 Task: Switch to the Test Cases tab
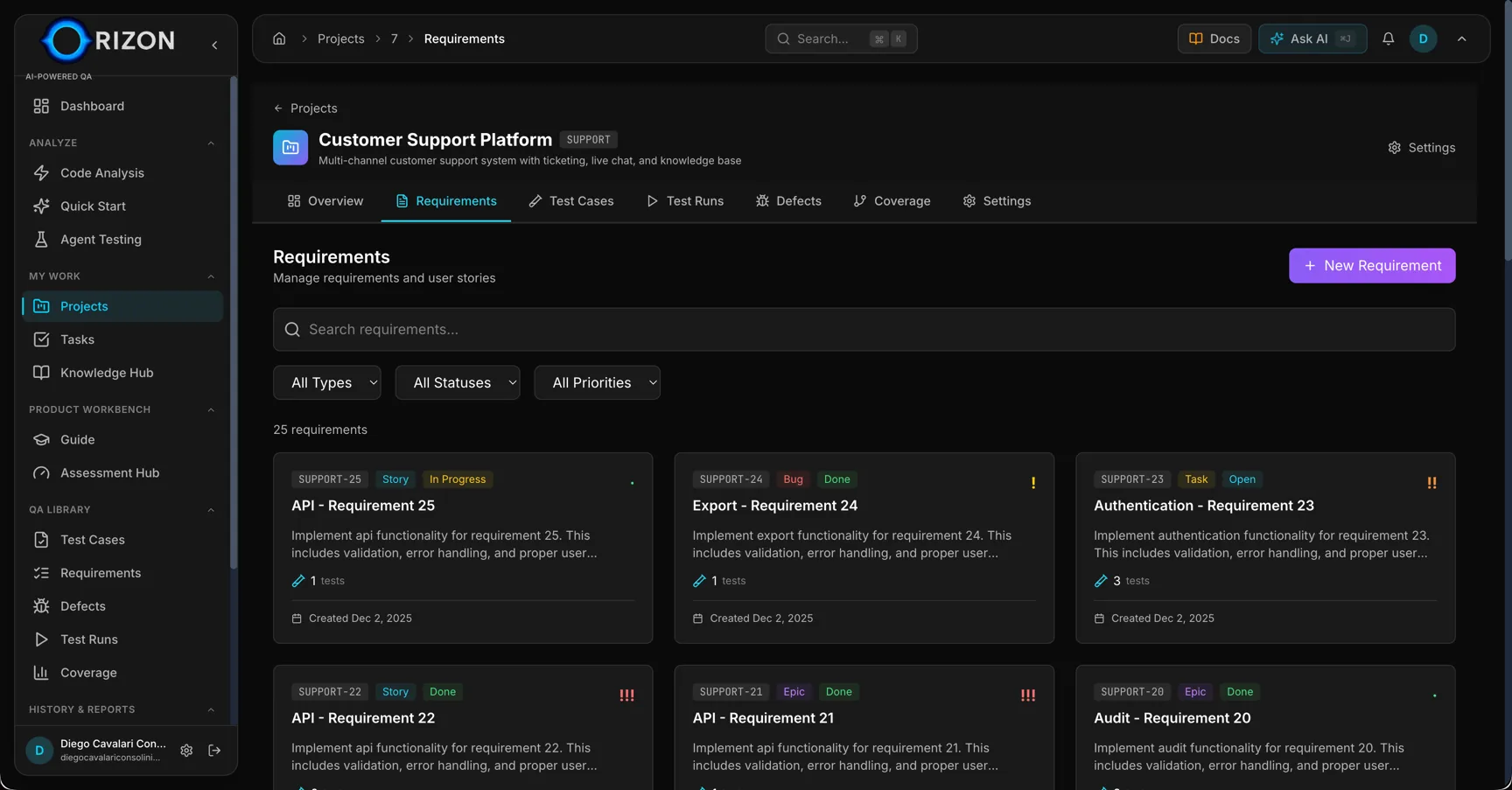[x=571, y=201]
